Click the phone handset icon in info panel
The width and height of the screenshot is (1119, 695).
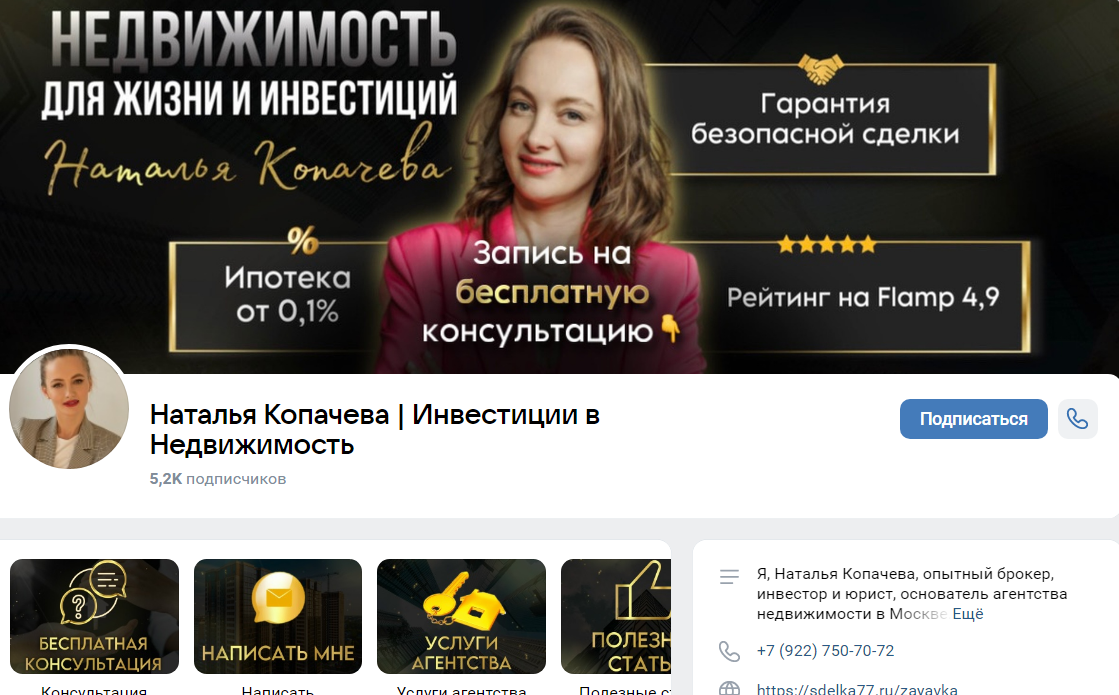click(x=729, y=651)
